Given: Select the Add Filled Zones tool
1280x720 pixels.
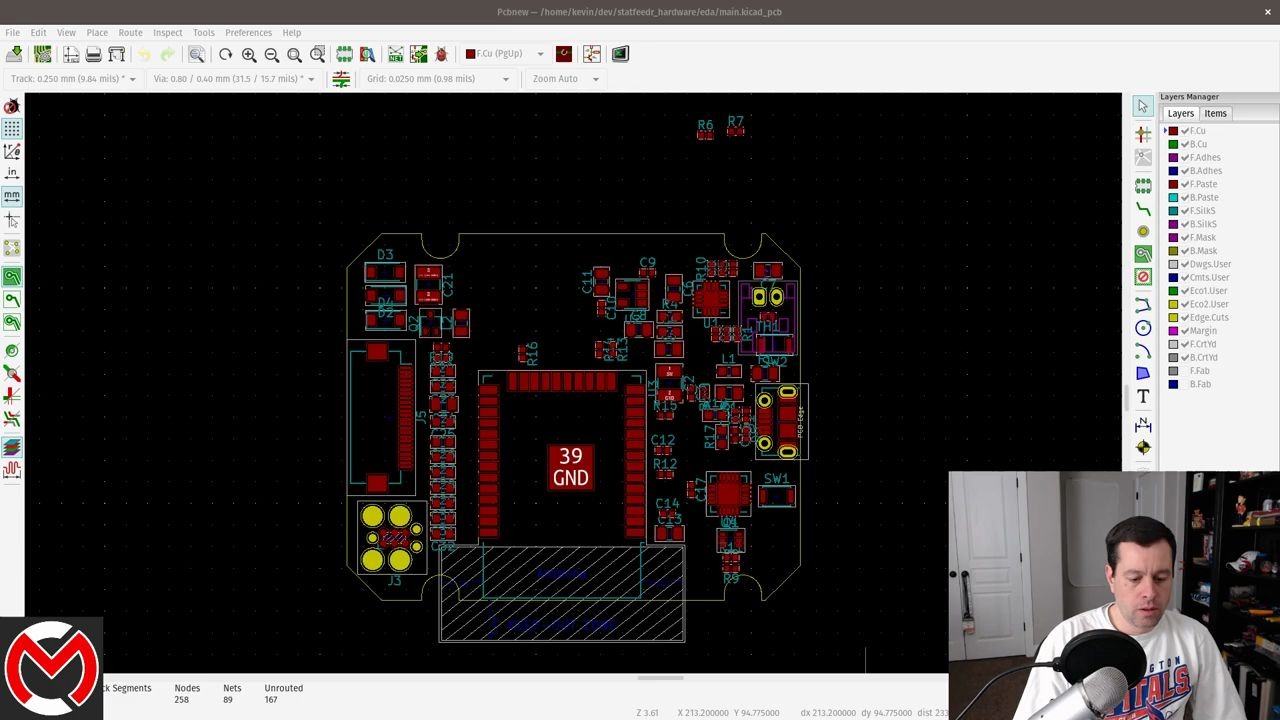Looking at the screenshot, I should click(1143, 254).
